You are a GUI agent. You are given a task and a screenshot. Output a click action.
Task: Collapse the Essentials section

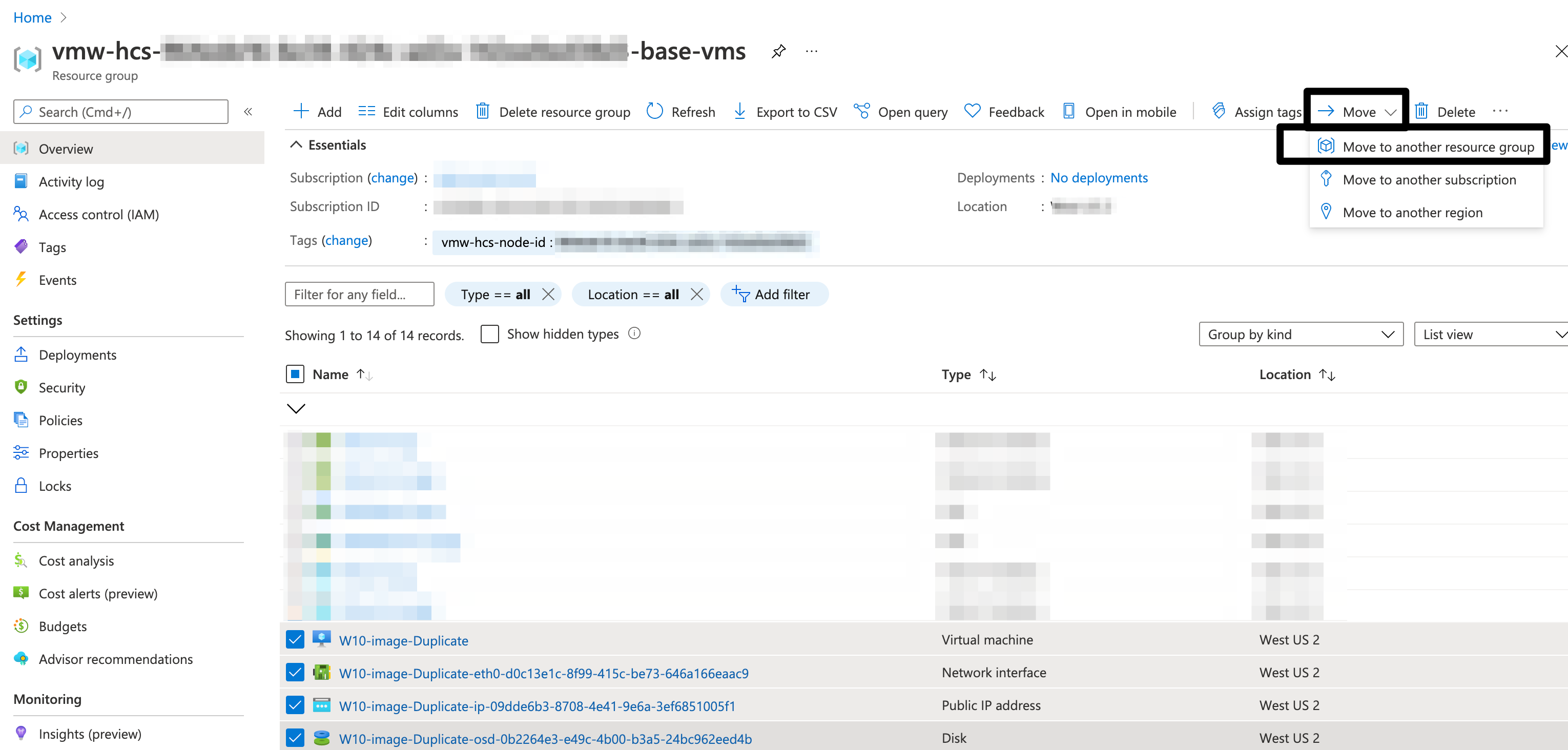(297, 144)
